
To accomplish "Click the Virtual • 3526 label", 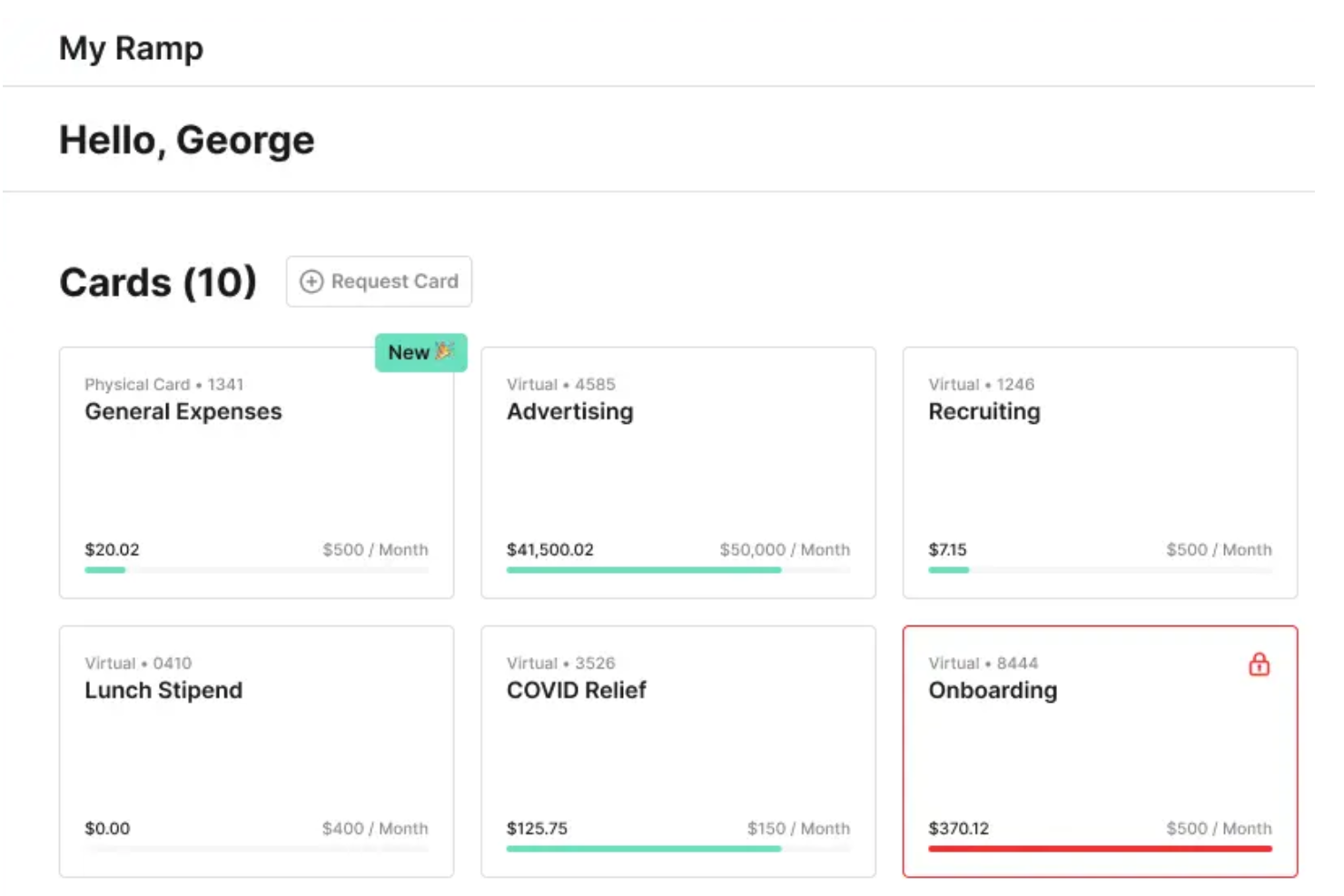I will tap(561, 663).
